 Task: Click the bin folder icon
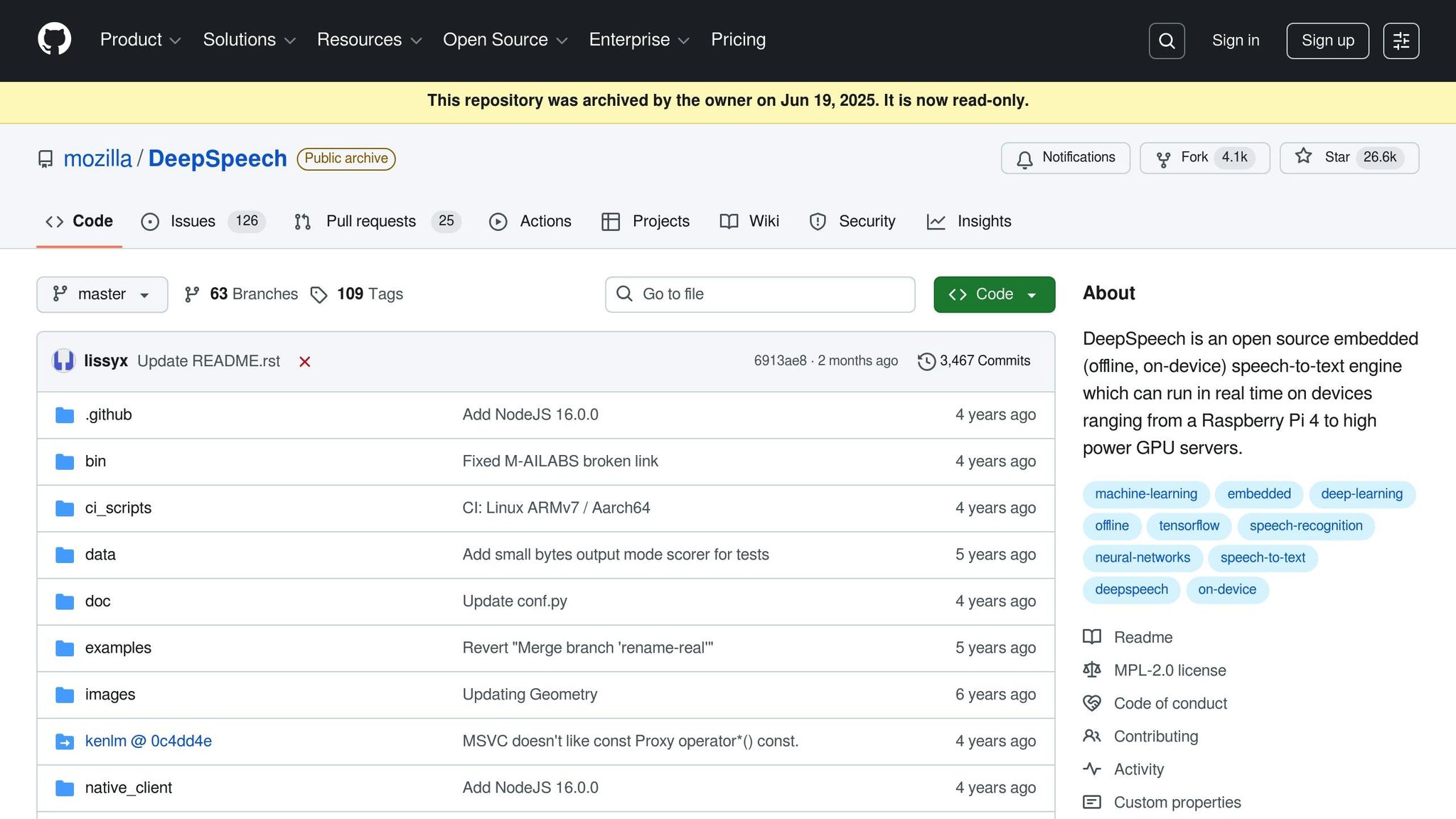65,461
